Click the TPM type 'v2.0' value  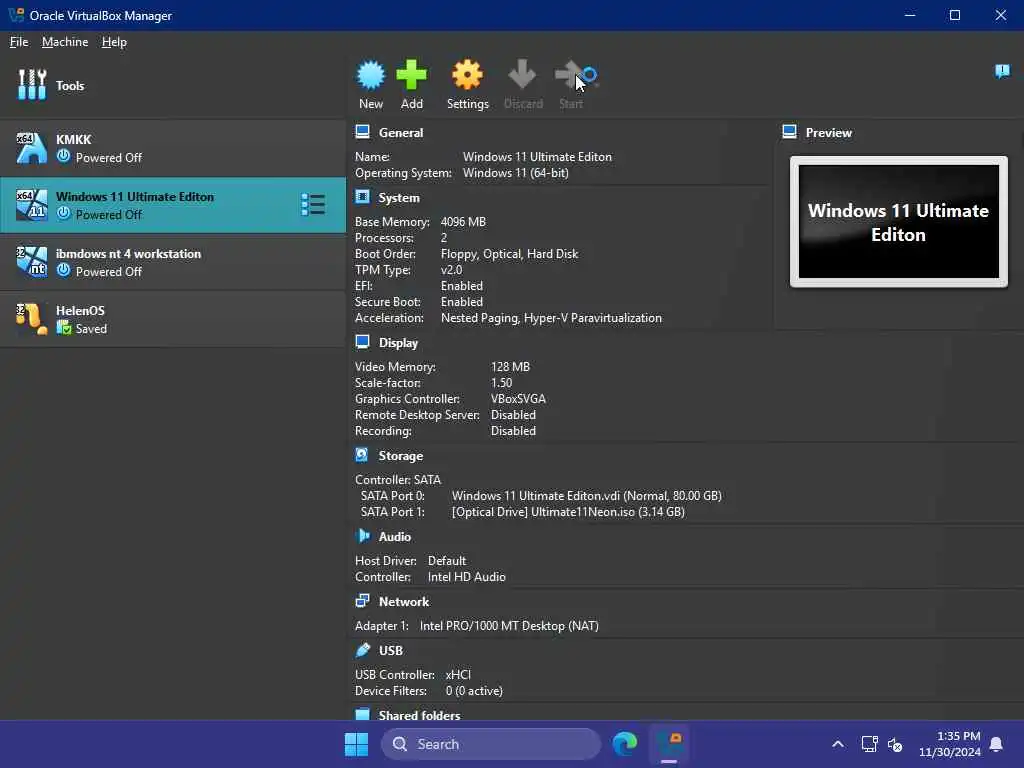451,270
